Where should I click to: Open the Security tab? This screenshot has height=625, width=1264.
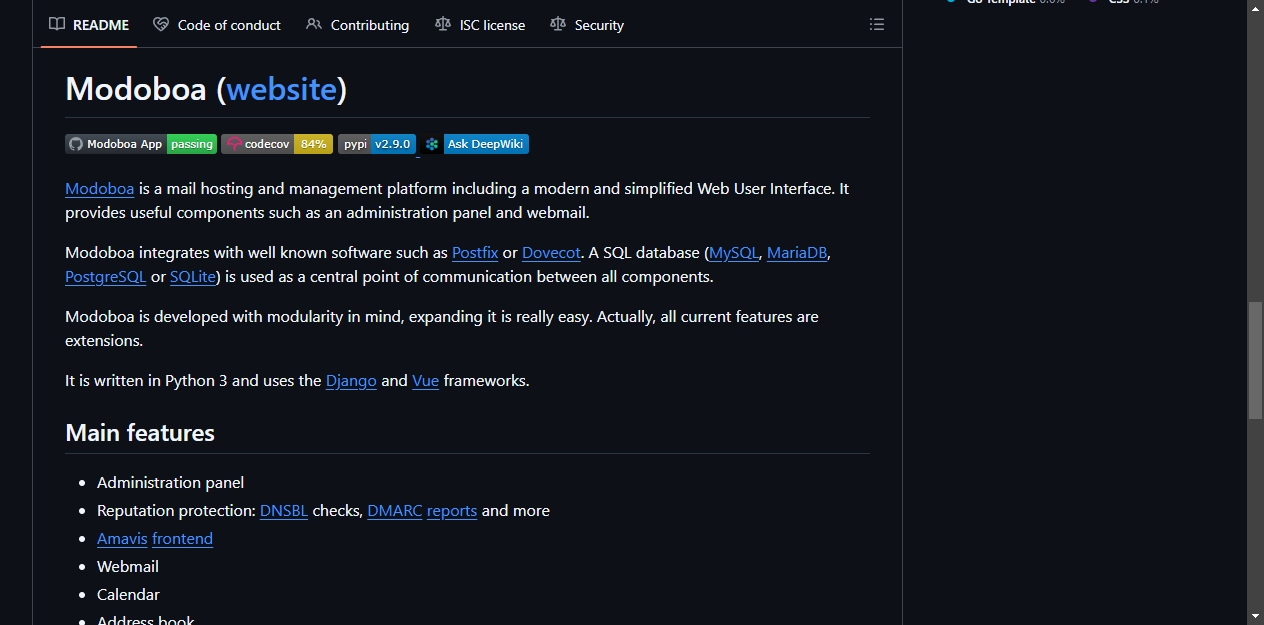[x=587, y=24]
